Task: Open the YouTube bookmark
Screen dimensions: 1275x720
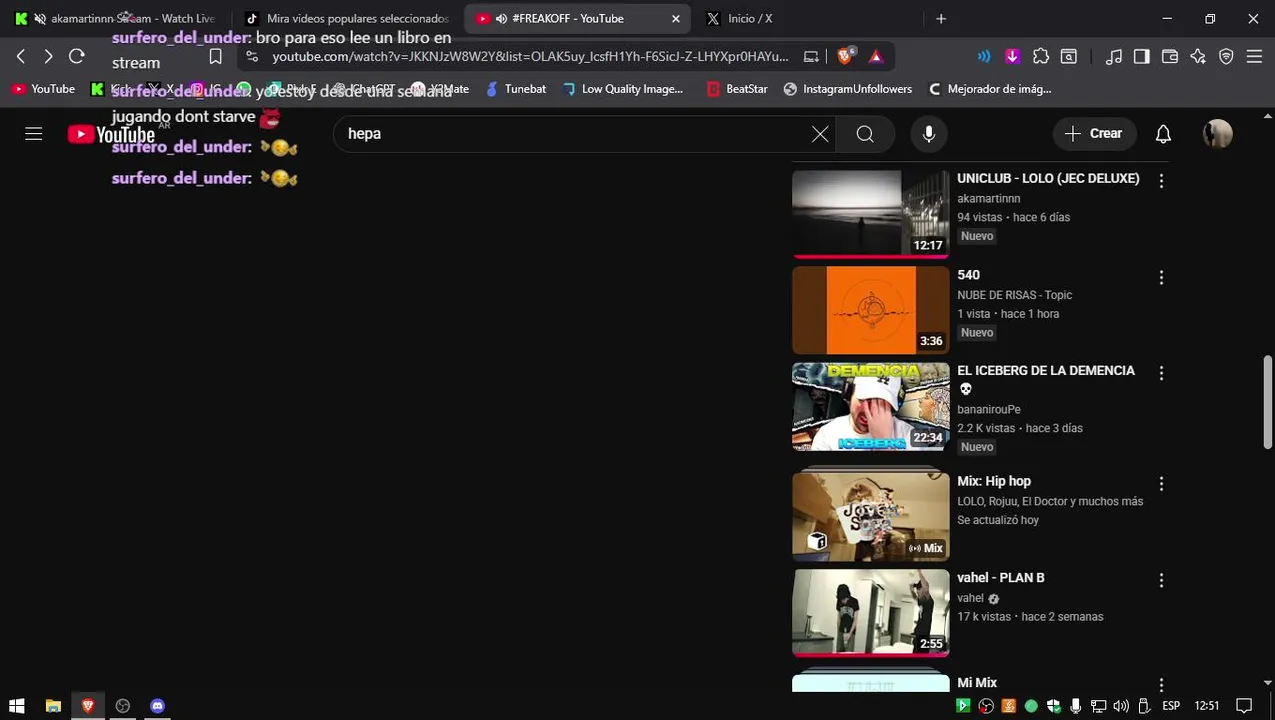Action: click(43, 89)
